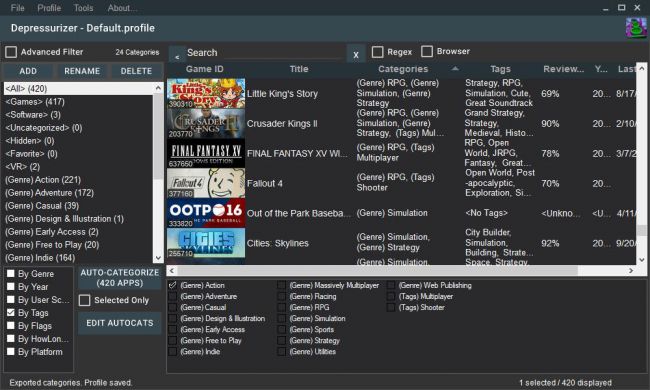650x390 pixels.
Task: Sort by the Tags column header
Action: coord(500,69)
